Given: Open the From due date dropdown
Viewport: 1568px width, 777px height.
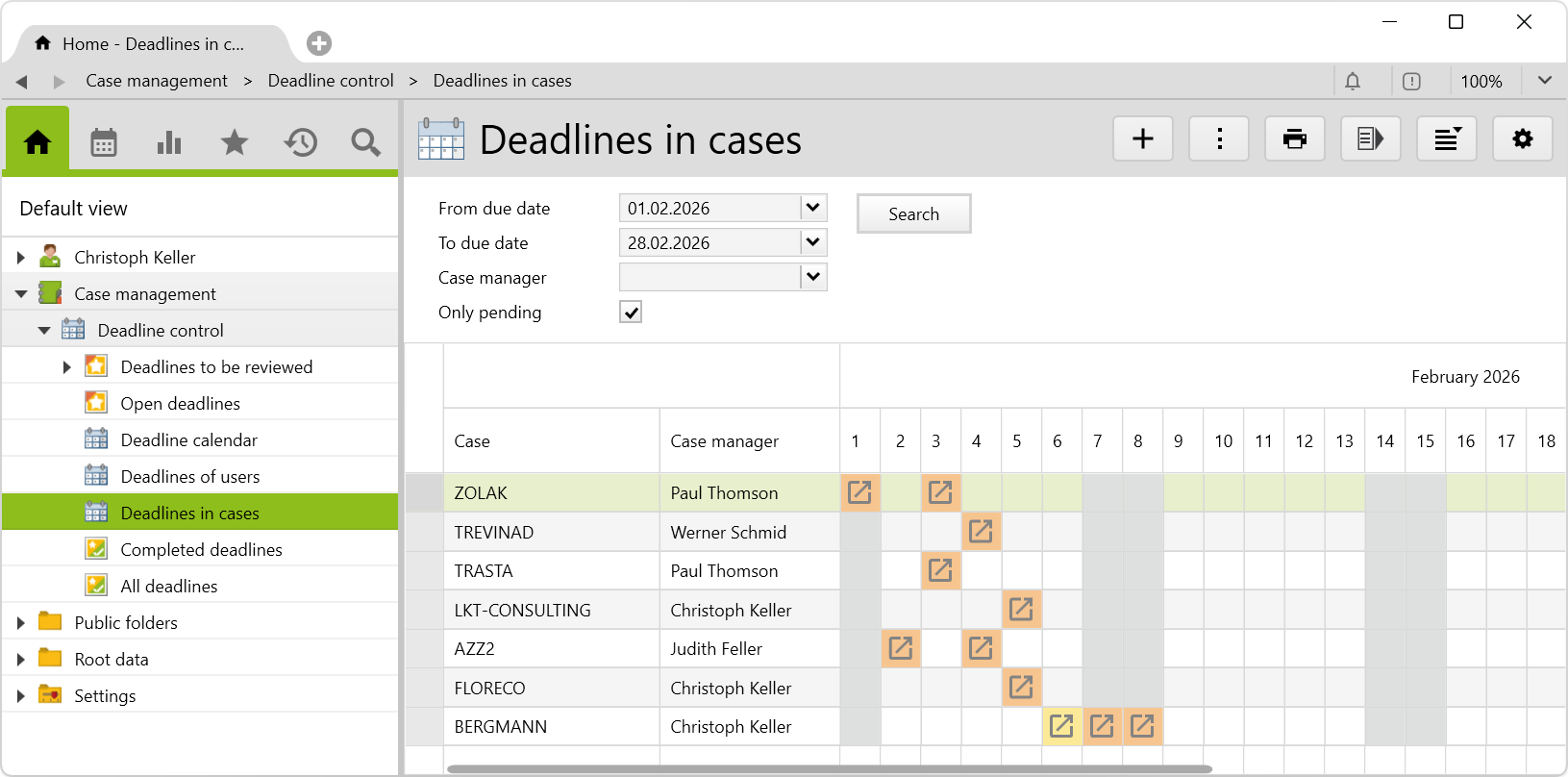Looking at the screenshot, I should pyautogui.click(x=813, y=208).
